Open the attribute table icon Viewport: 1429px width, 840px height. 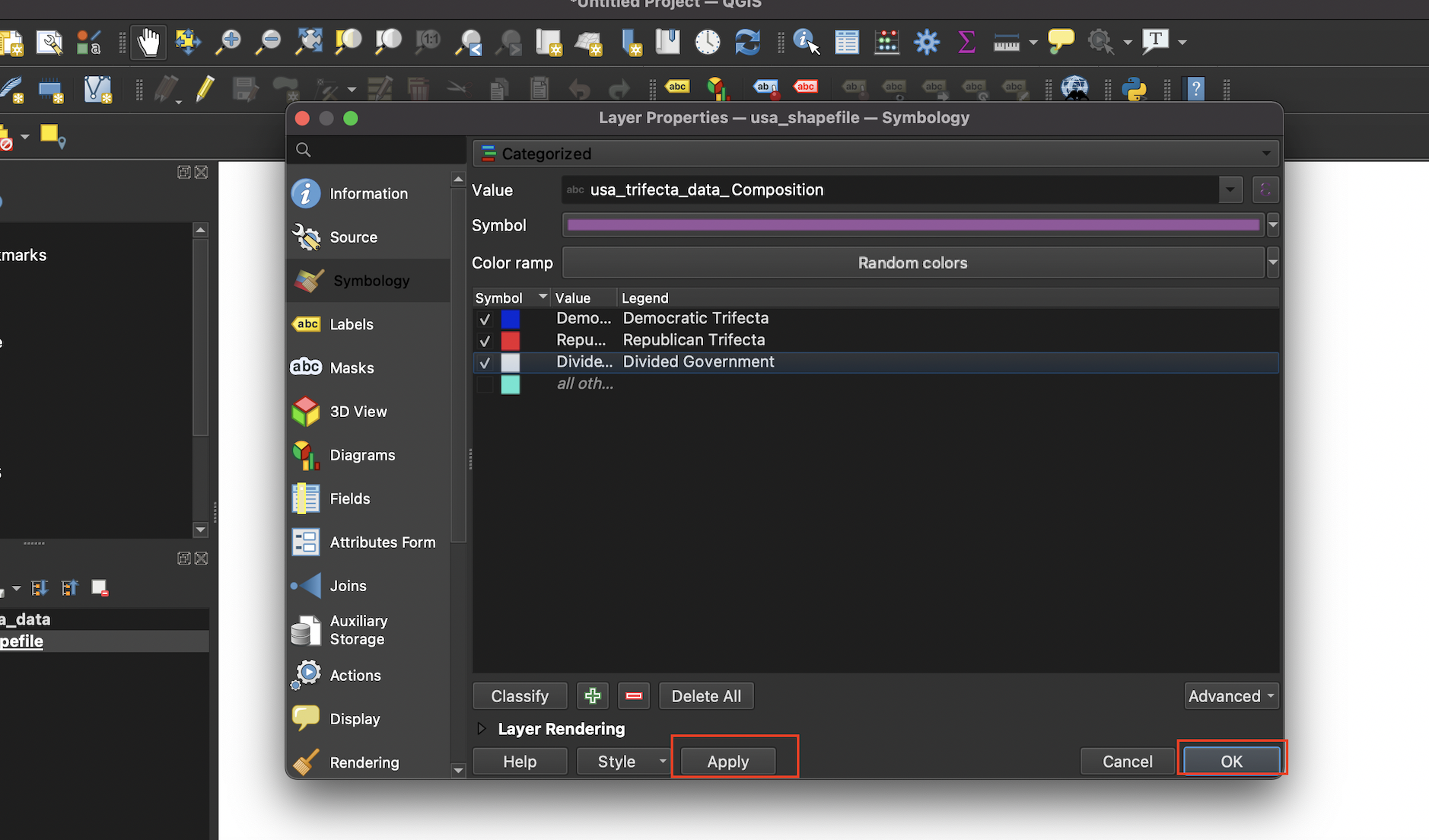pos(846,42)
